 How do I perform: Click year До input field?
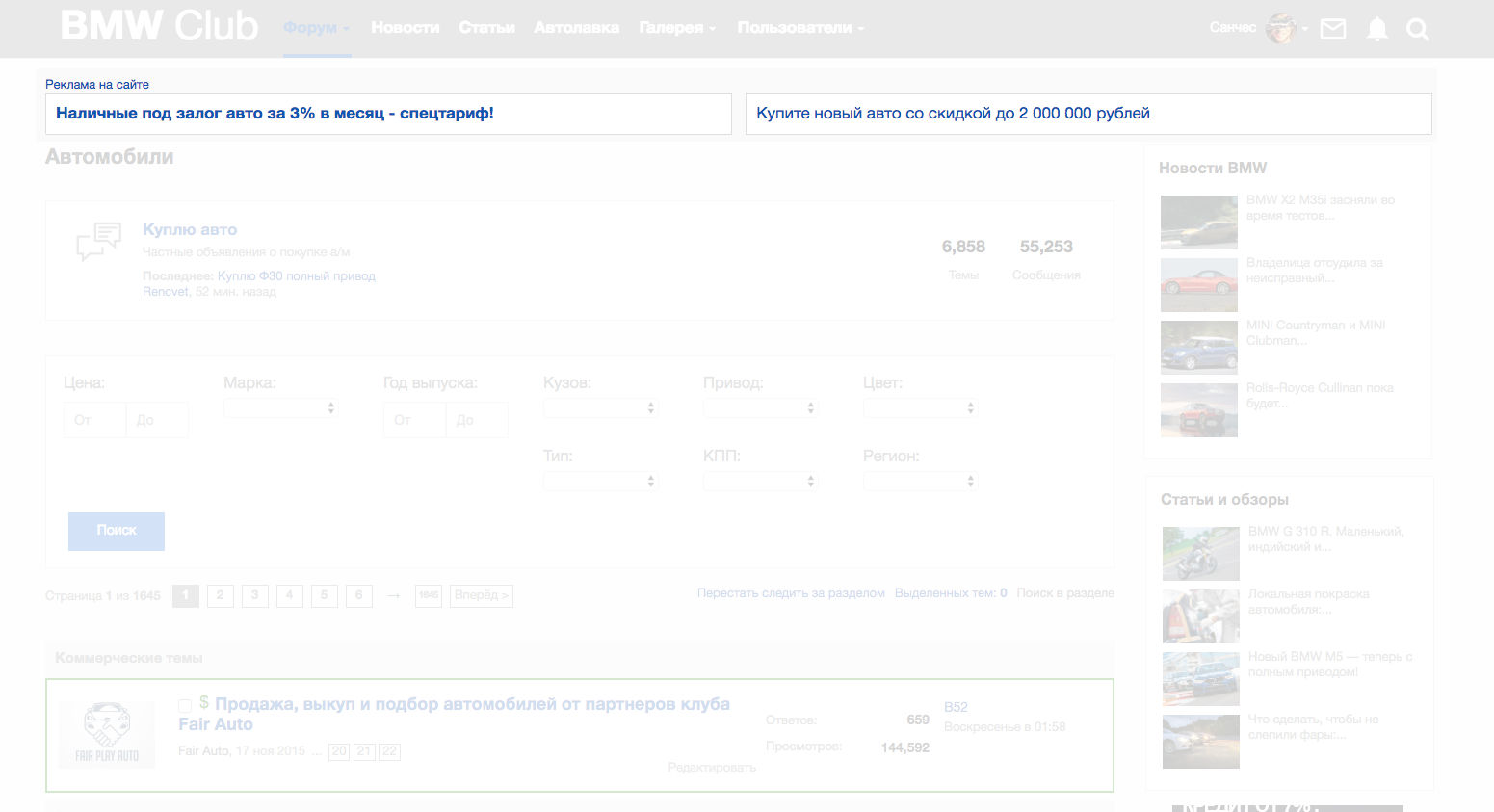[477, 420]
